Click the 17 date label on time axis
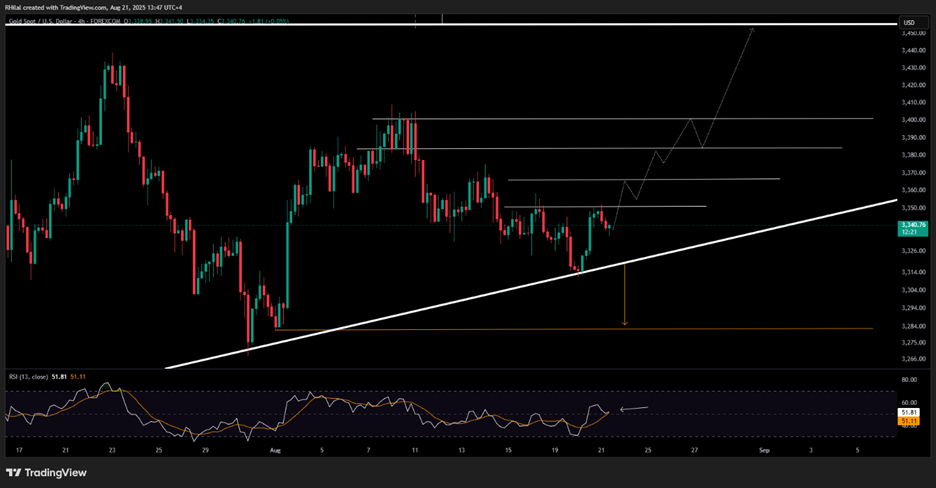 19,450
